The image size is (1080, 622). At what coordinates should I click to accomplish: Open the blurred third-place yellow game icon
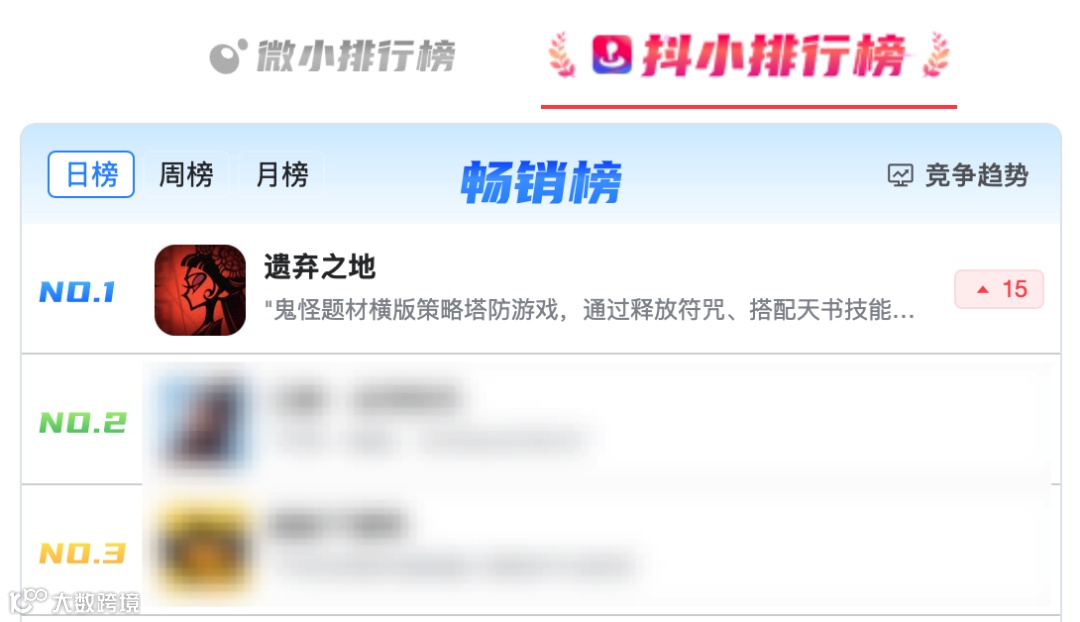pos(202,550)
